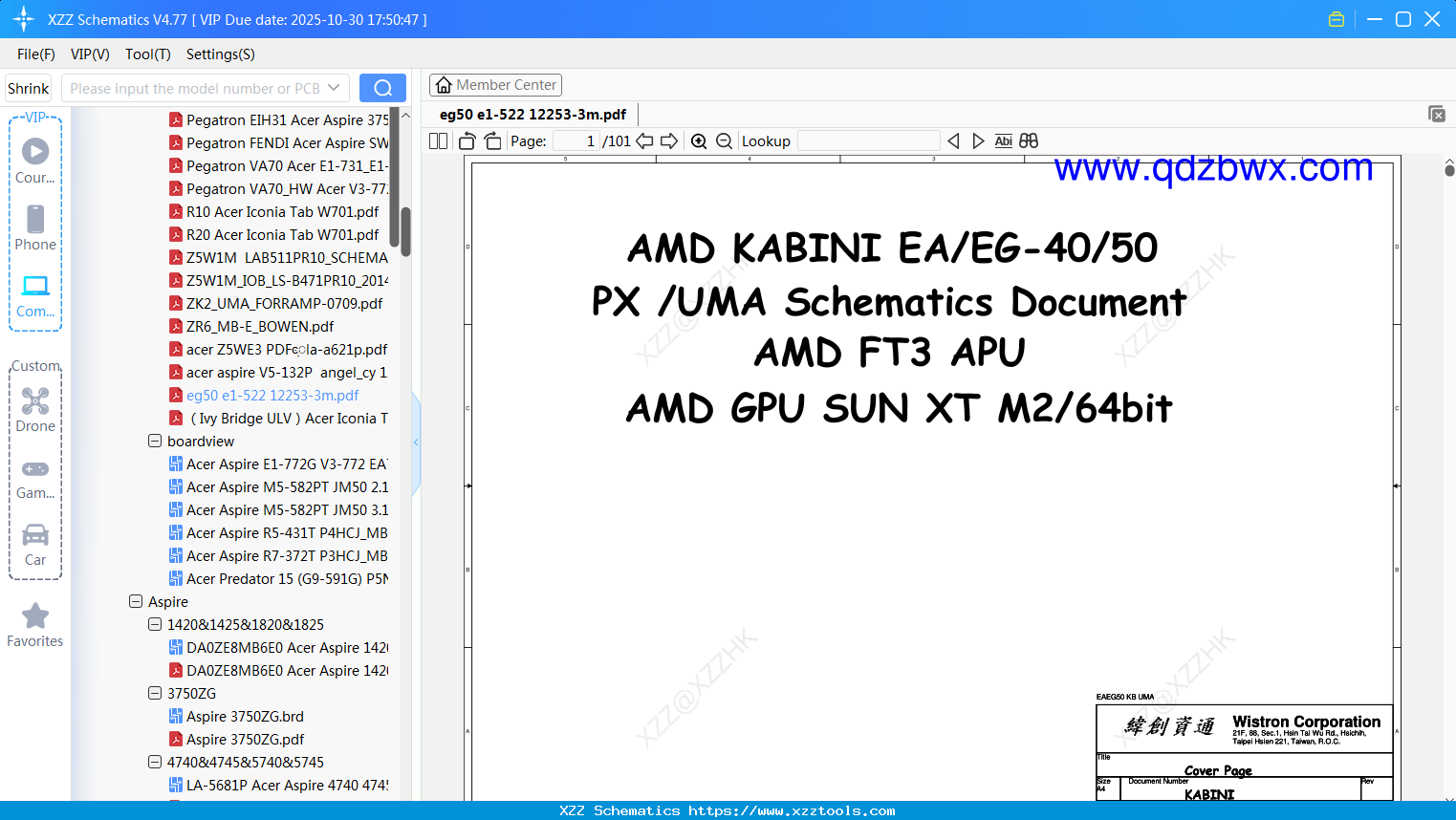Click the Shrink button
The height and width of the screenshot is (820, 1456).
point(29,88)
